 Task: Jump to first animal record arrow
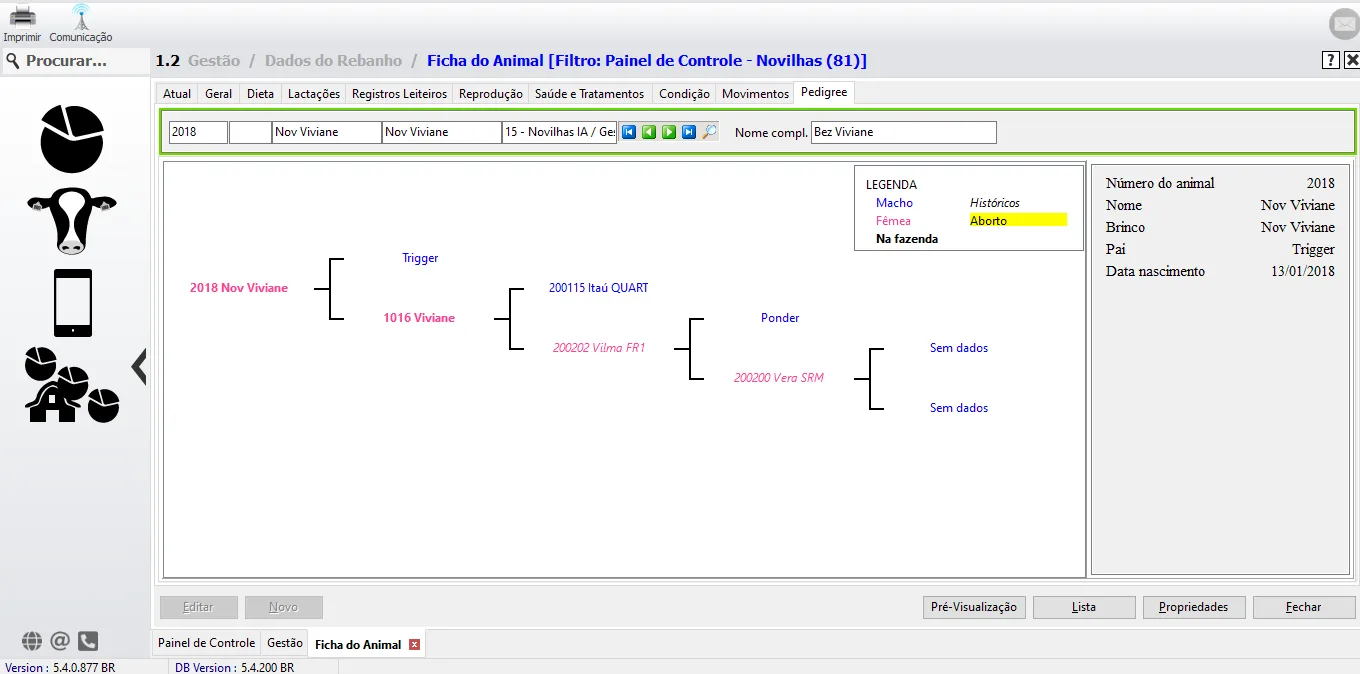pyautogui.click(x=629, y=132)
